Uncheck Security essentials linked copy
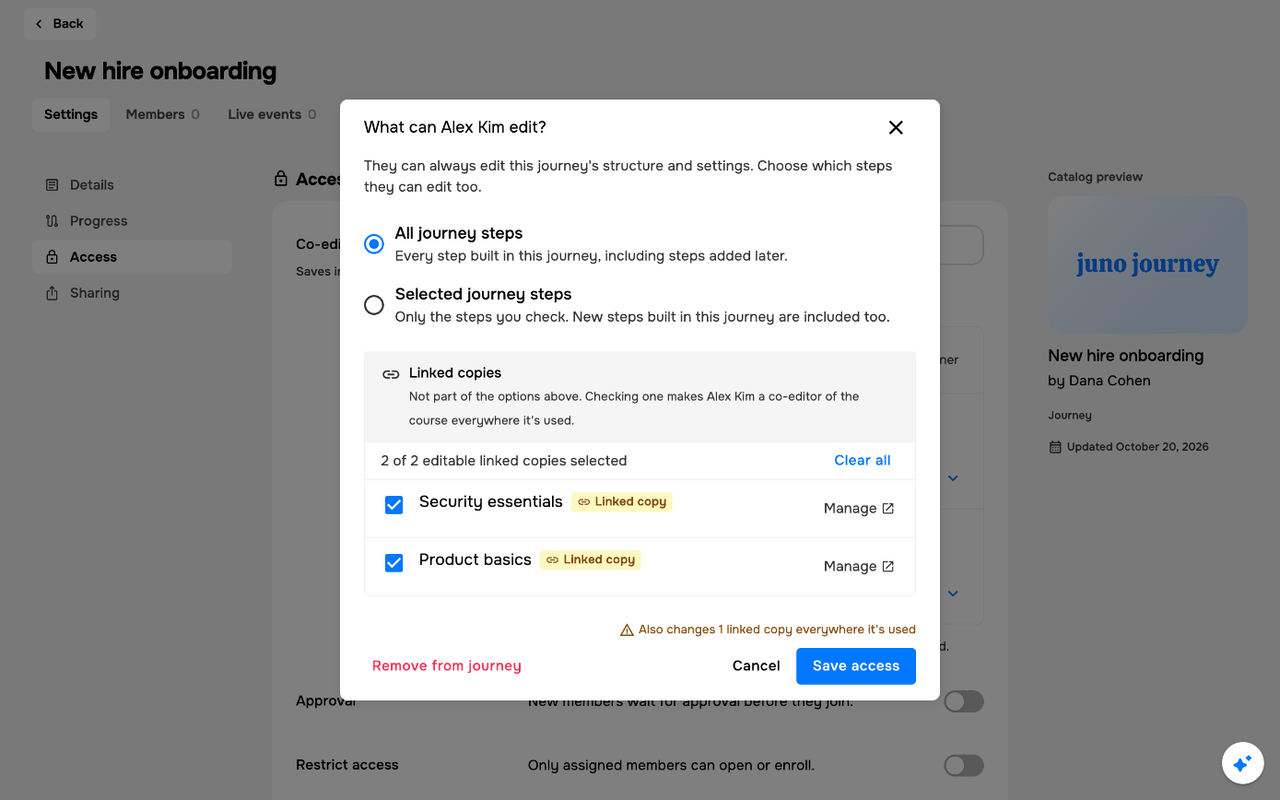1280x800 pixels. point(394,505)
